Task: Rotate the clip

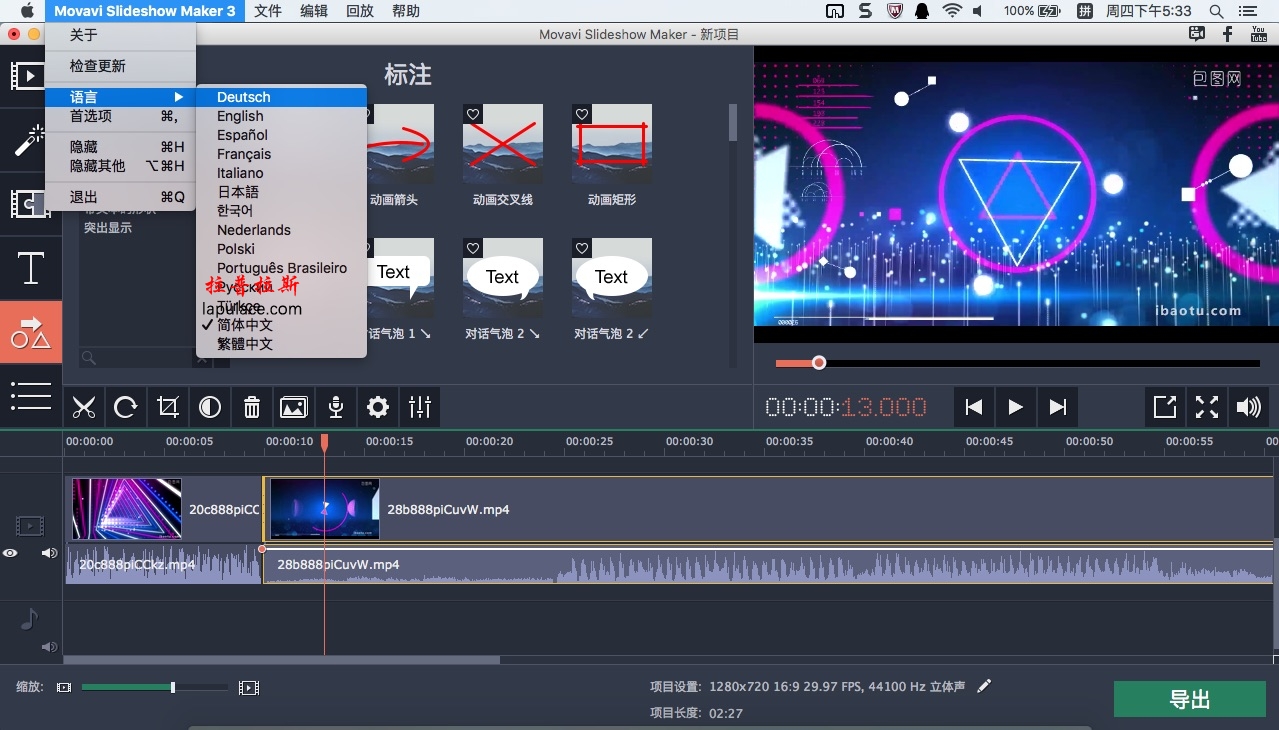Action: click(x=126, y=407)
